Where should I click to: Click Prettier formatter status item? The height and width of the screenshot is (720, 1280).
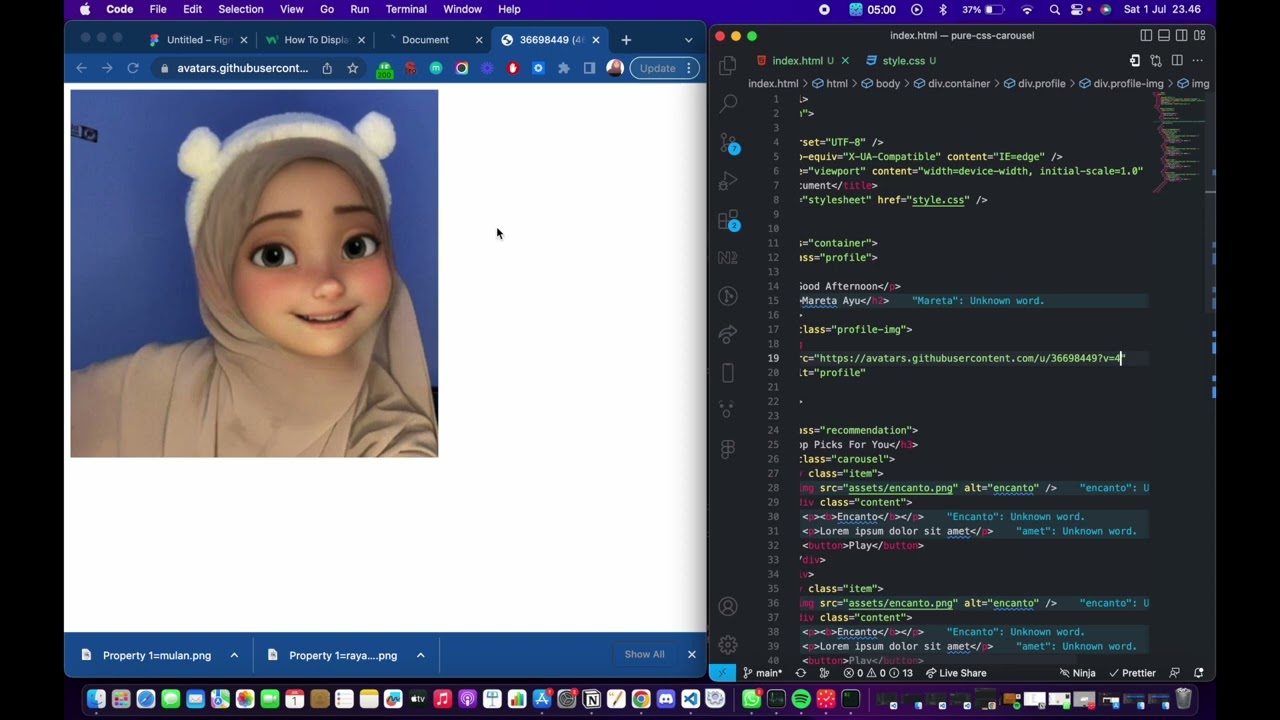1132,673
